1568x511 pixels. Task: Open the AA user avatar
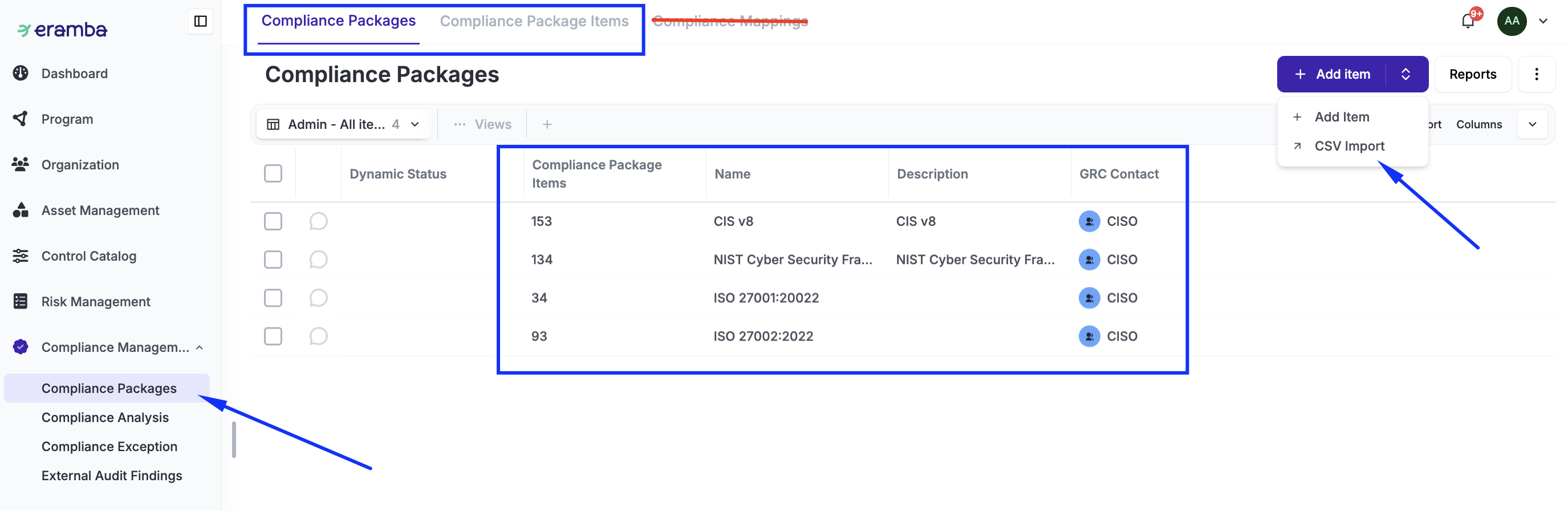coord(1512,21)
